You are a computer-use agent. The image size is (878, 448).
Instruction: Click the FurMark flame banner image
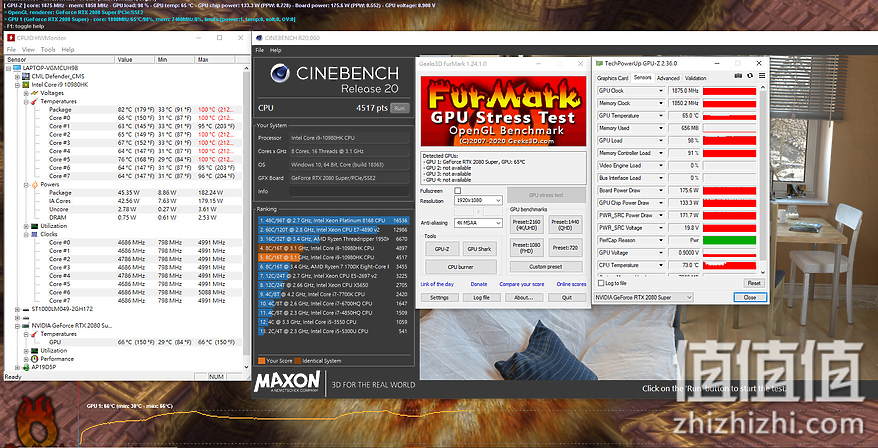(x=503, y=111)
